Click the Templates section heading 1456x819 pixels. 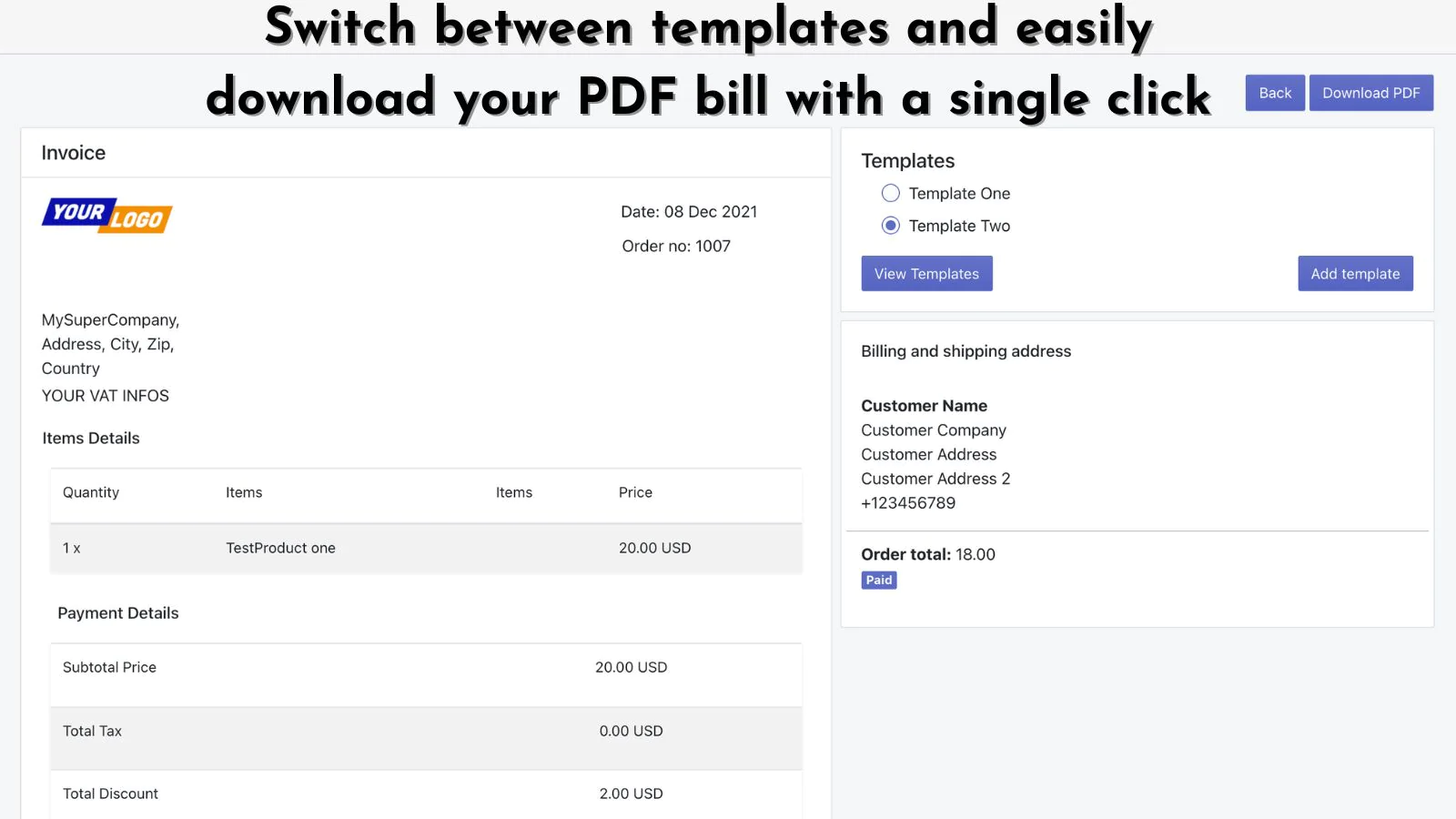click(908, 161)
